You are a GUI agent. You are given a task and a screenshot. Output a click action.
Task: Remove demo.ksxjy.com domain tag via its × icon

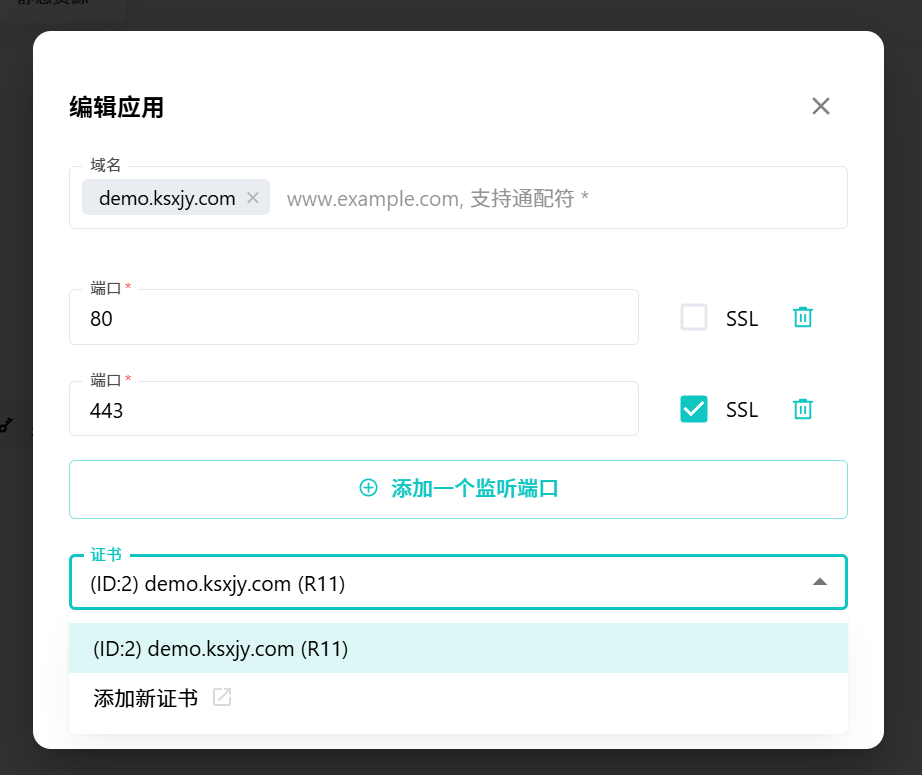pos(253,197)
